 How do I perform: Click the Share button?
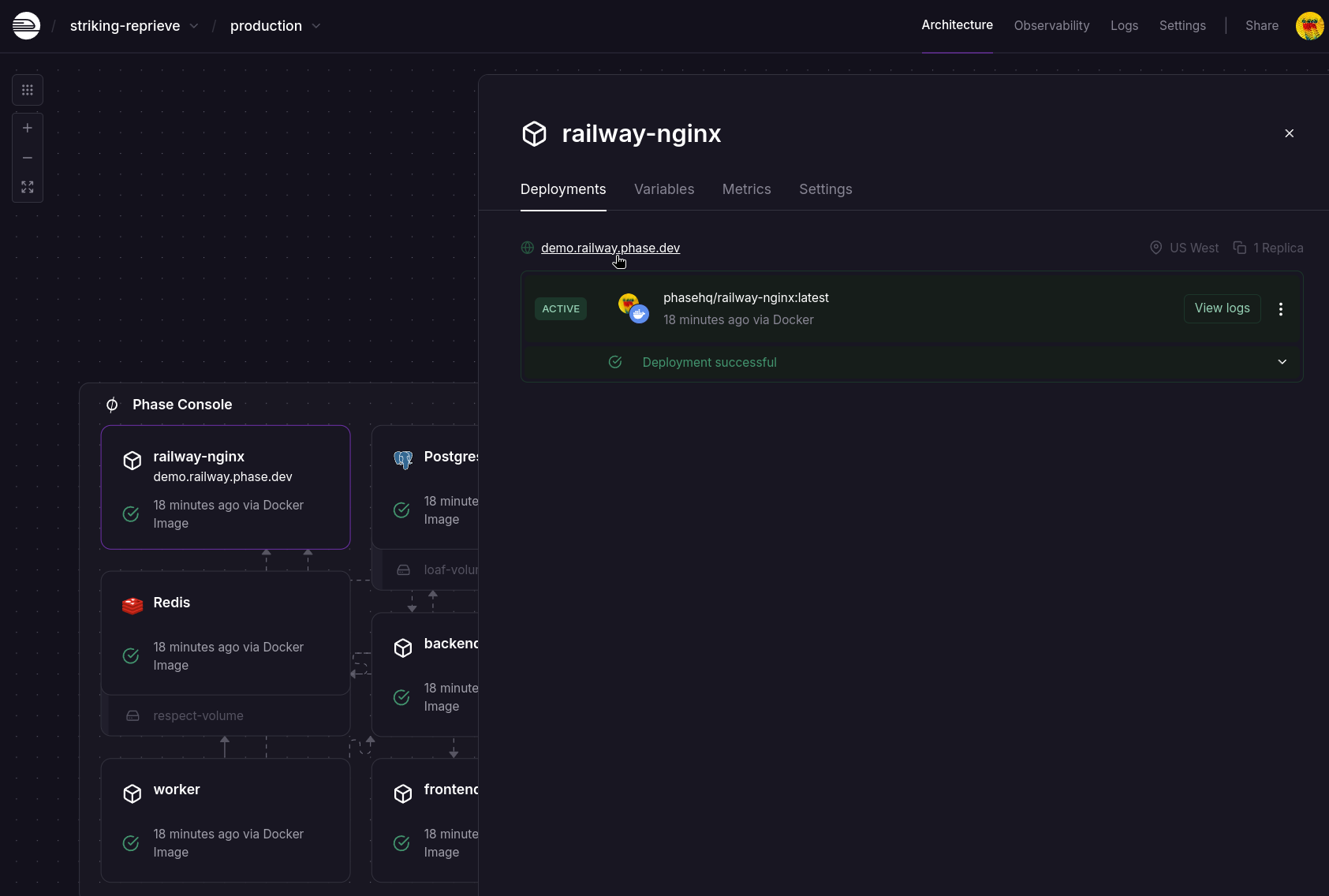tap(1261, 26)
